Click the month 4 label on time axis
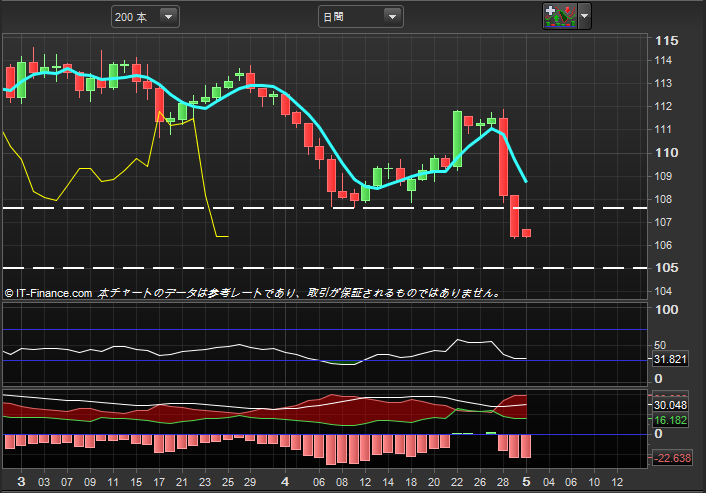 click(285, 482)
